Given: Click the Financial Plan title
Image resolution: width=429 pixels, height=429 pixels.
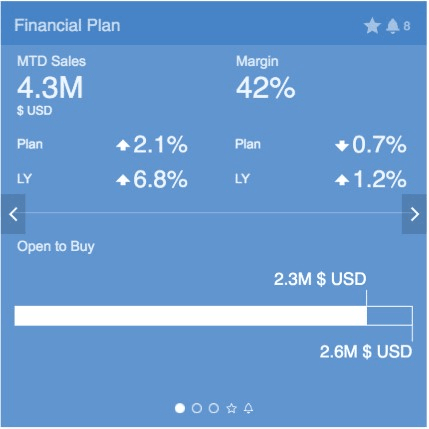Looking at the screenshot, I should [x=67, y=26].
